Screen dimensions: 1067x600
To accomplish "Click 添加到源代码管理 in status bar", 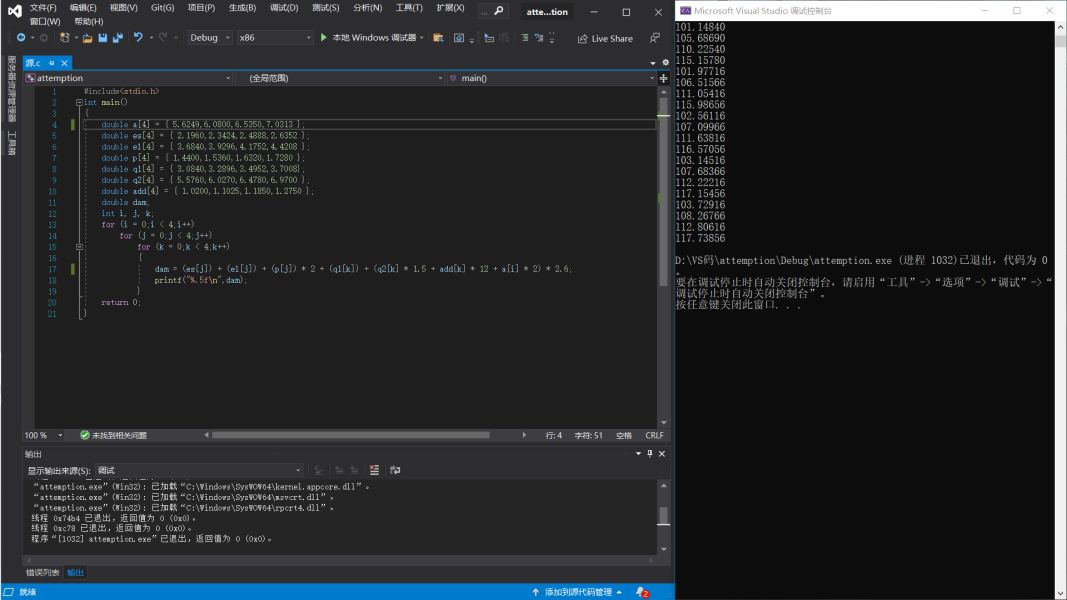I will 578,593.
